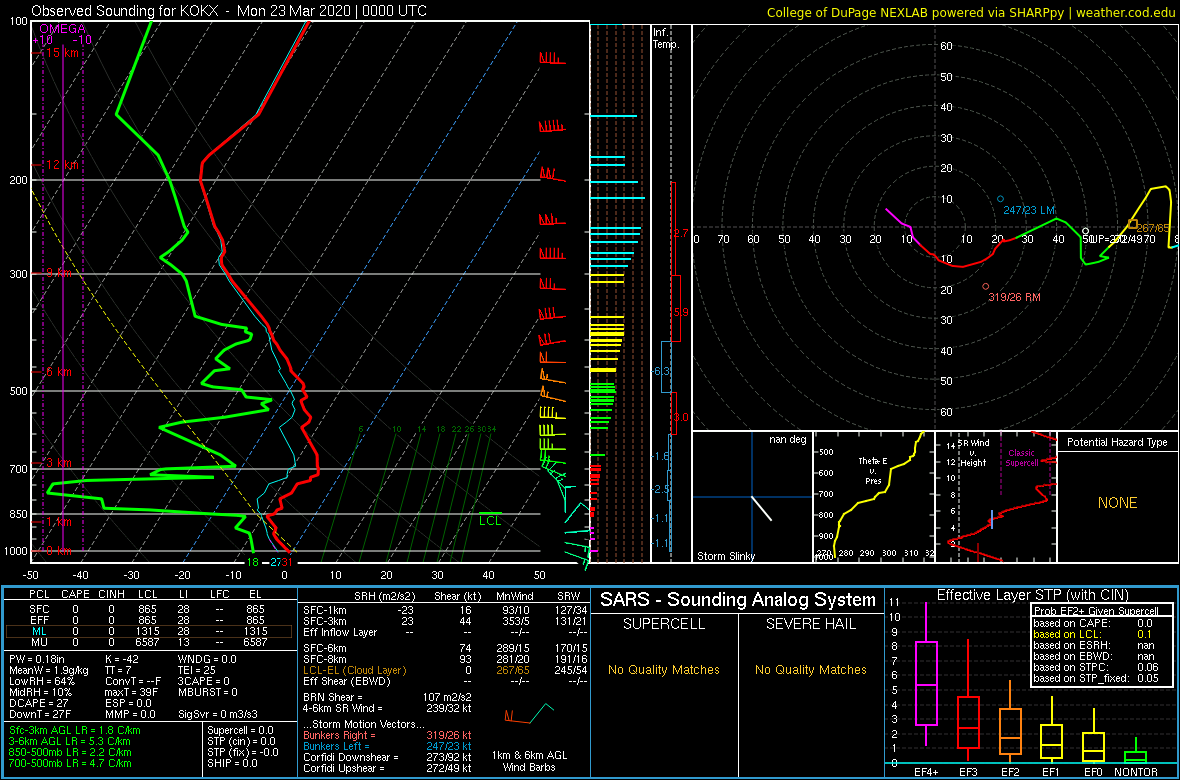The image size is (1180, 780).
Task: Click the Potential Hazard Type heading
Action: (x=1118, y=442)
